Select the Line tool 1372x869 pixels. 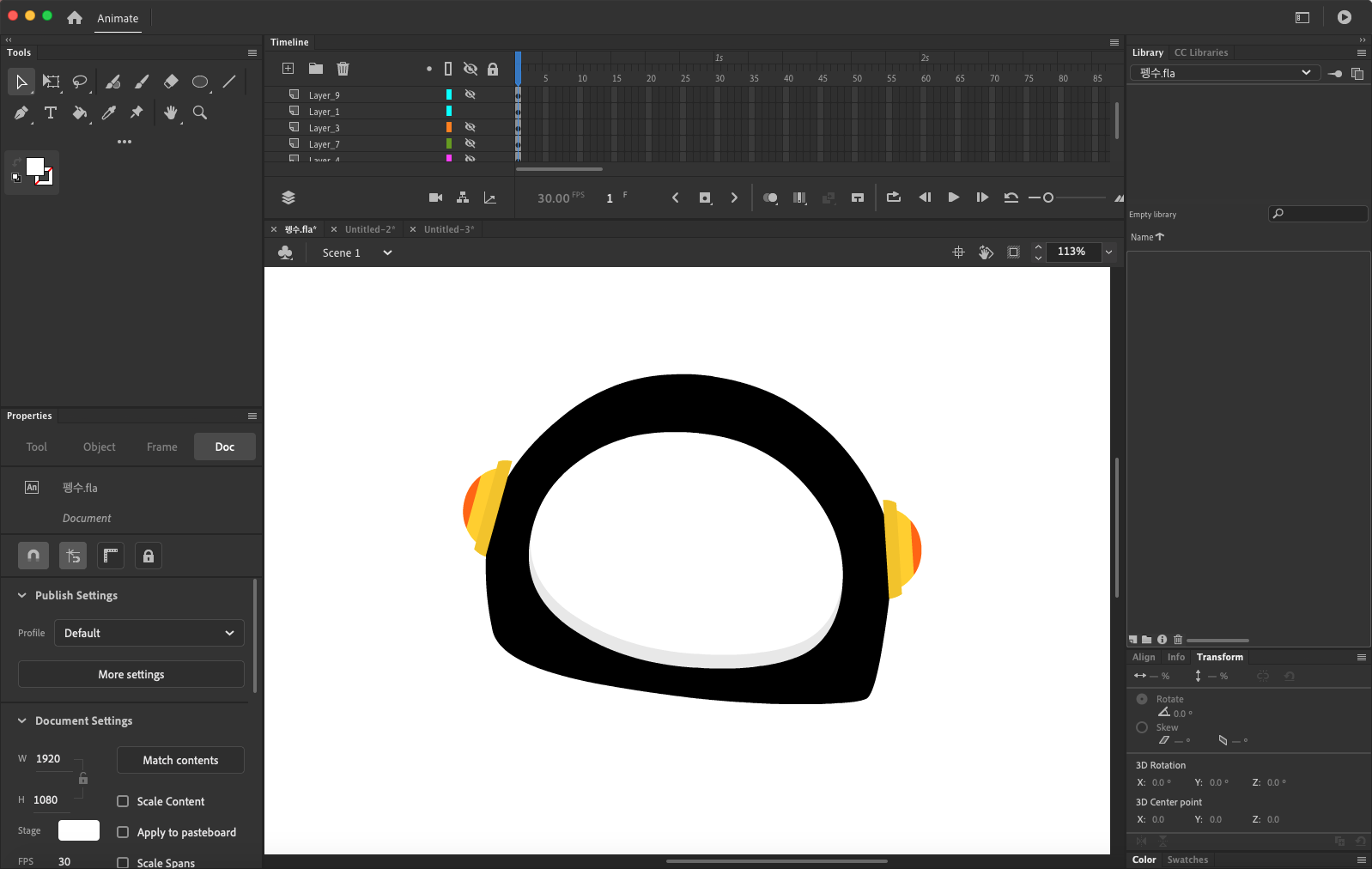pyautogui.click(x=229, y=82)
